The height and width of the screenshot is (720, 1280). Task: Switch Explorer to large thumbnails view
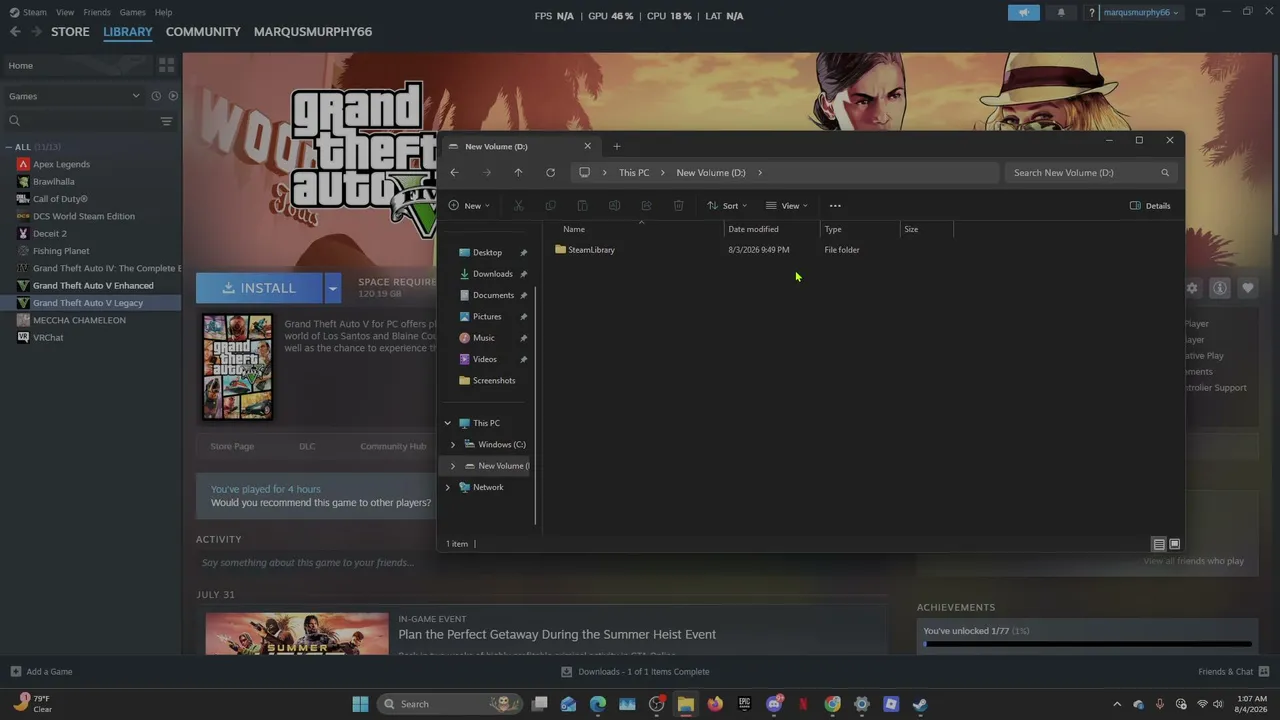(1175, 544)
